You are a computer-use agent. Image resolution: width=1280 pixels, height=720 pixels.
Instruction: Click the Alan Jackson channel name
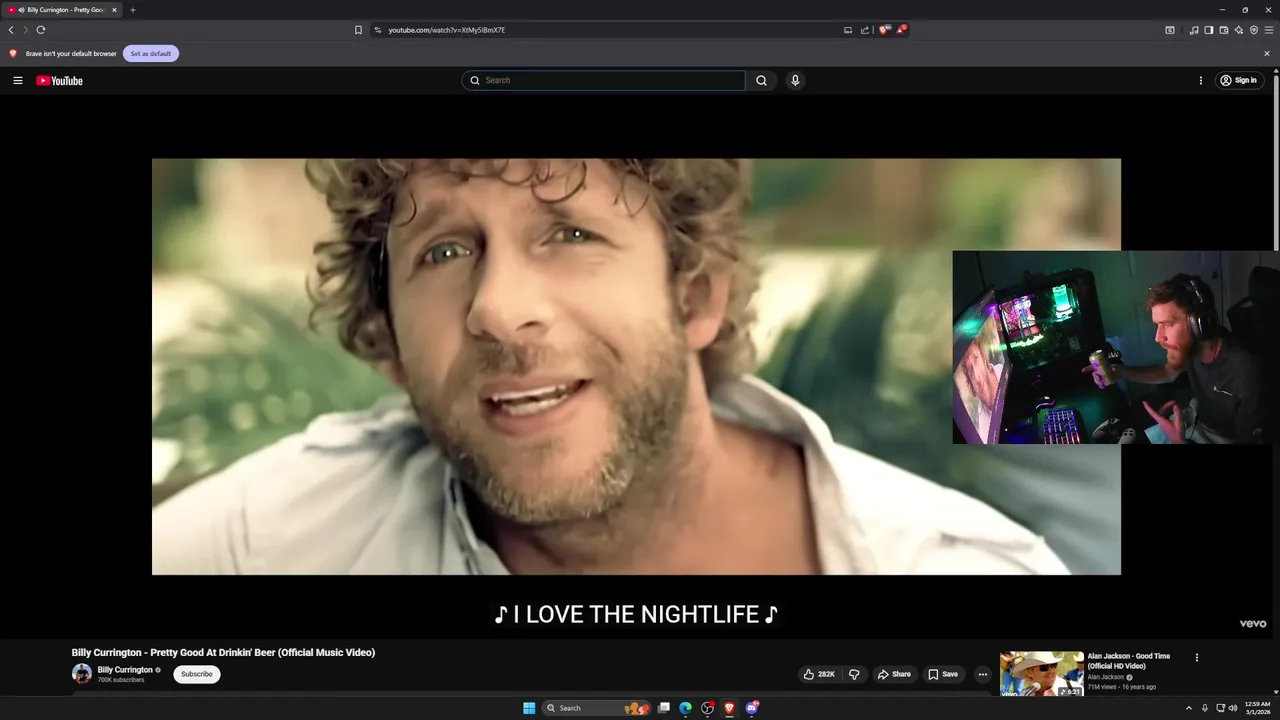pyautogui.click(x=1106, y=677)
